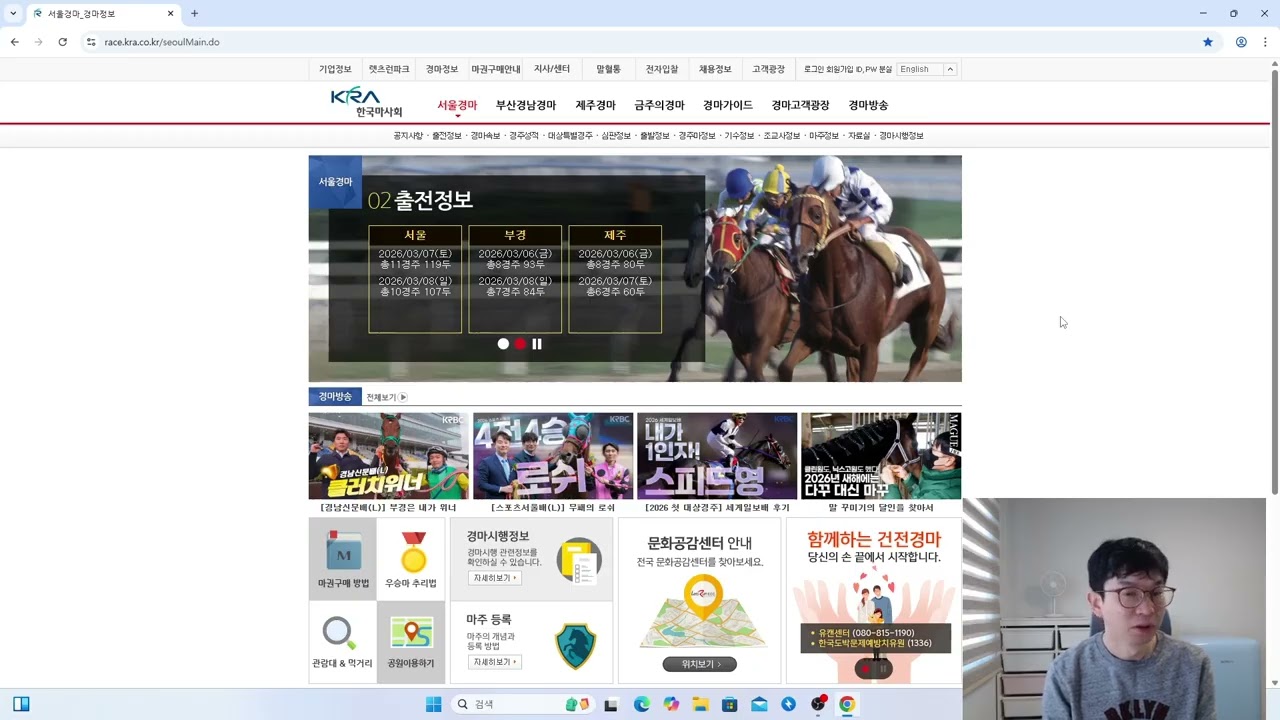Open 경마시행정보 submenu item
Screen dimensions: 1280x720
pos(901,135)
